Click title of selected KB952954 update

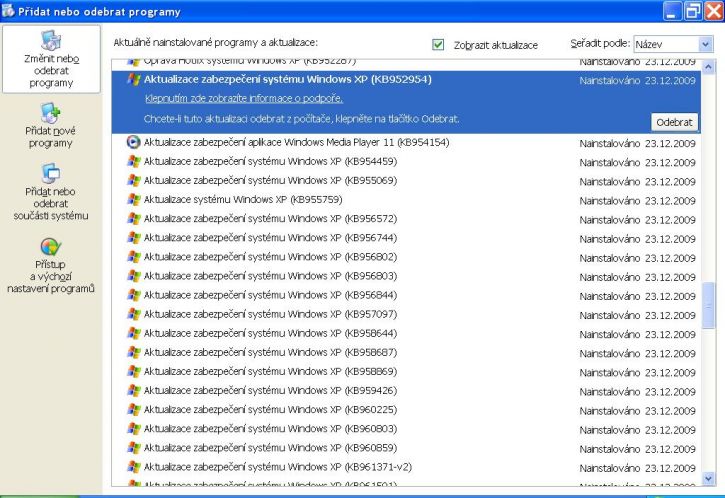click(288, 79)
